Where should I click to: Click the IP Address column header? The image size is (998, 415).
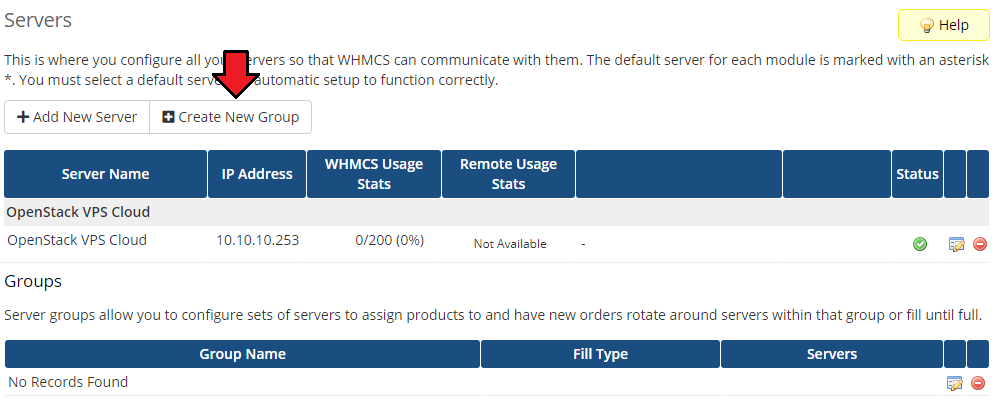coord(257,174)
